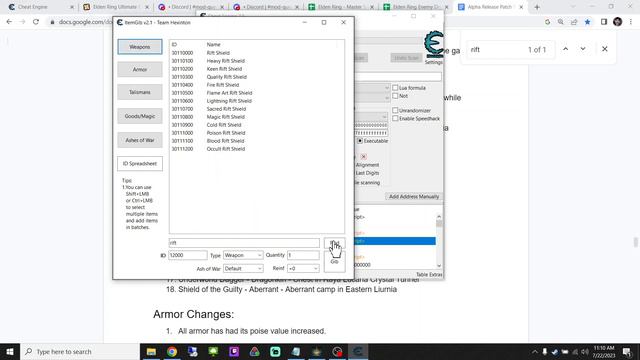
Task: Select the Fire Rift Shield row
Action: click(x=256, y=85)
